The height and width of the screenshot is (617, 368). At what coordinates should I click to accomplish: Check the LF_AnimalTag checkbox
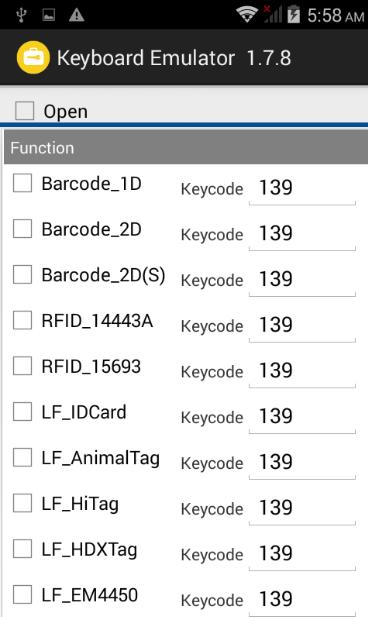click(22, 457)
